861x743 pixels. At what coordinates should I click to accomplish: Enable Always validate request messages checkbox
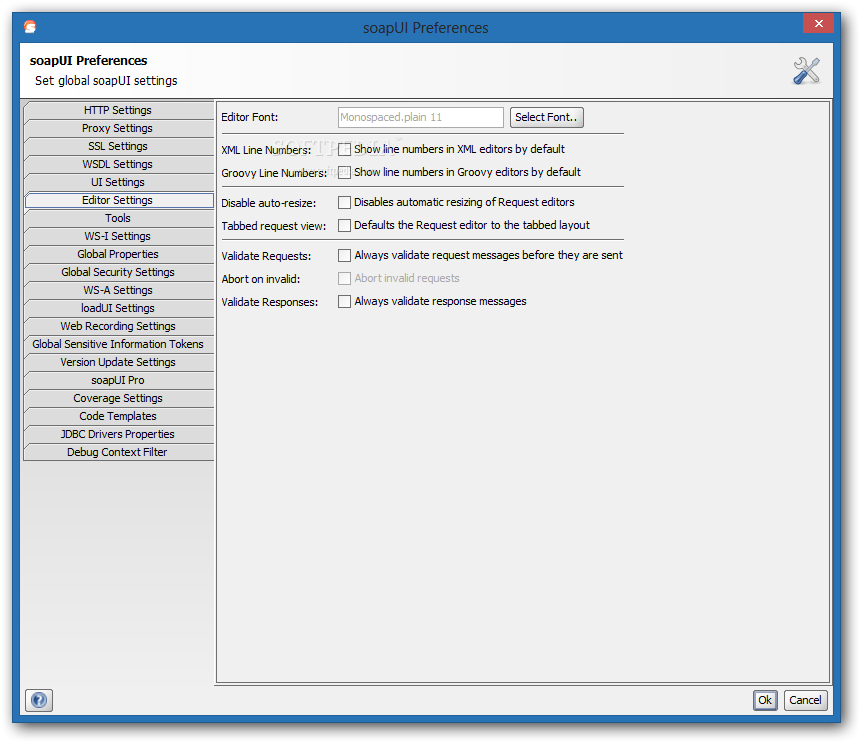344,255
